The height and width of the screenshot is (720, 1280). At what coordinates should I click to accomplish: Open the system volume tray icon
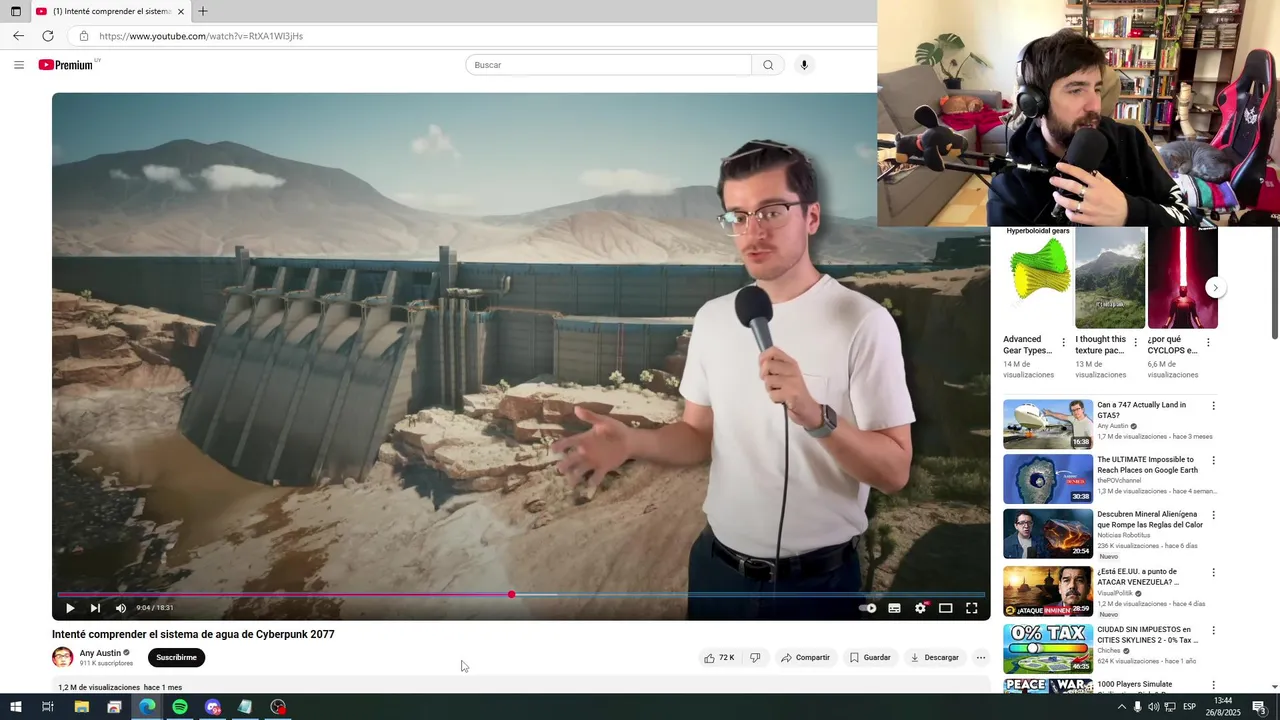(1153, 707)
